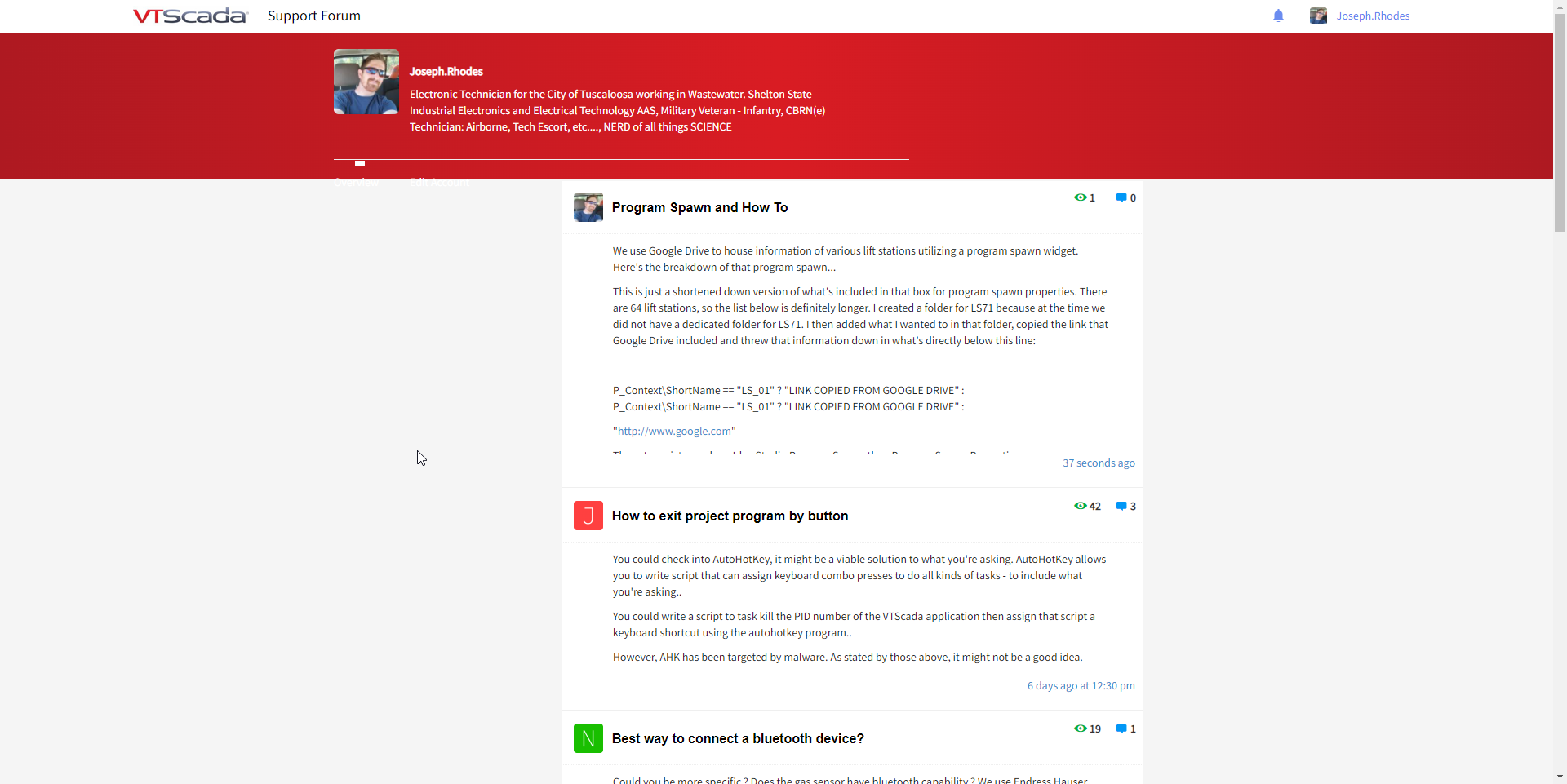Open Best way to connect a bluetooth device
Screen dimensions: 1567x784
[x=738, y=739]
